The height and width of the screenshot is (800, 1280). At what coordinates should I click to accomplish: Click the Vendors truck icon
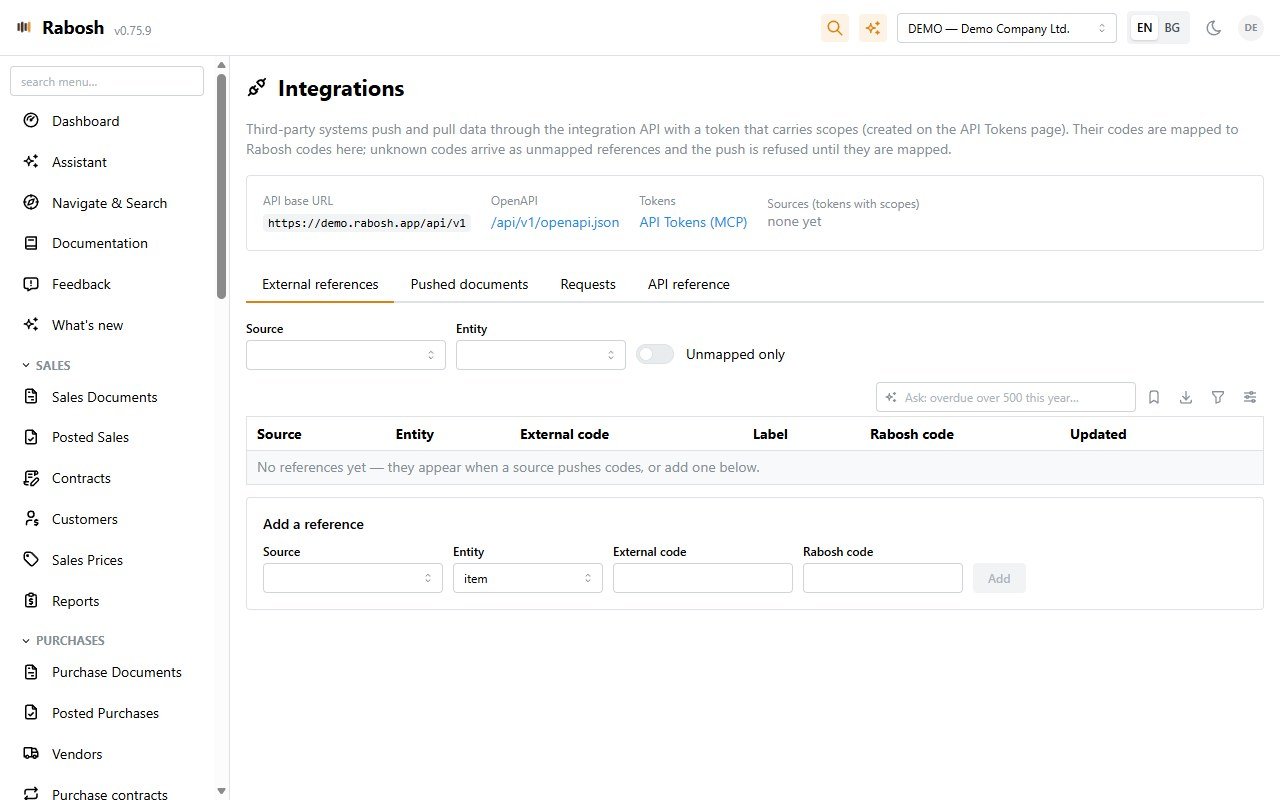point(31,754)
